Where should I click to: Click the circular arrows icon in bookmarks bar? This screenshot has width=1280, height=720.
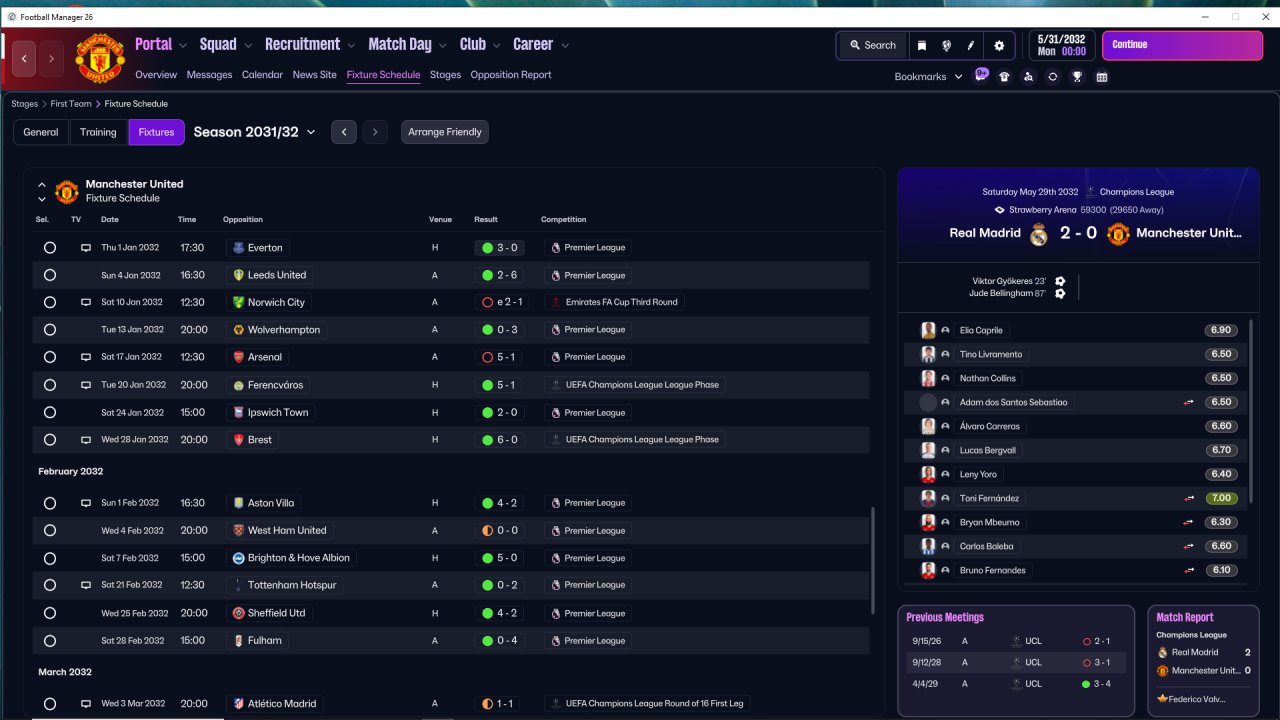coord(1053,77)
